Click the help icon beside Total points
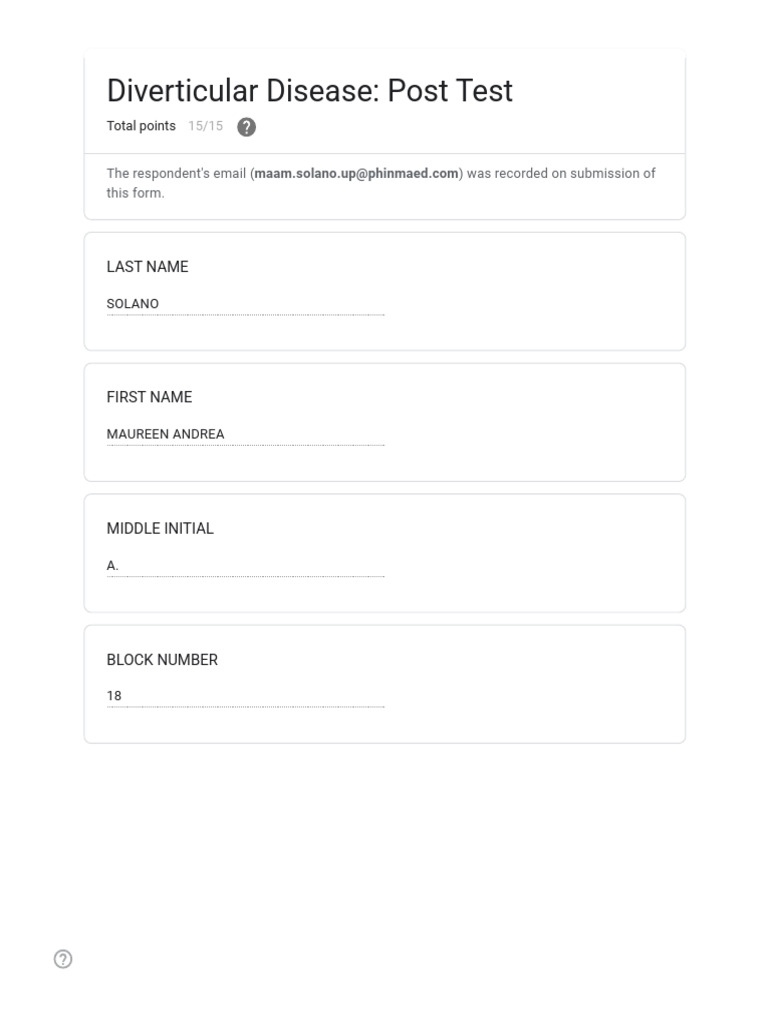768x1024 pixels. click(x=246, y=127)
